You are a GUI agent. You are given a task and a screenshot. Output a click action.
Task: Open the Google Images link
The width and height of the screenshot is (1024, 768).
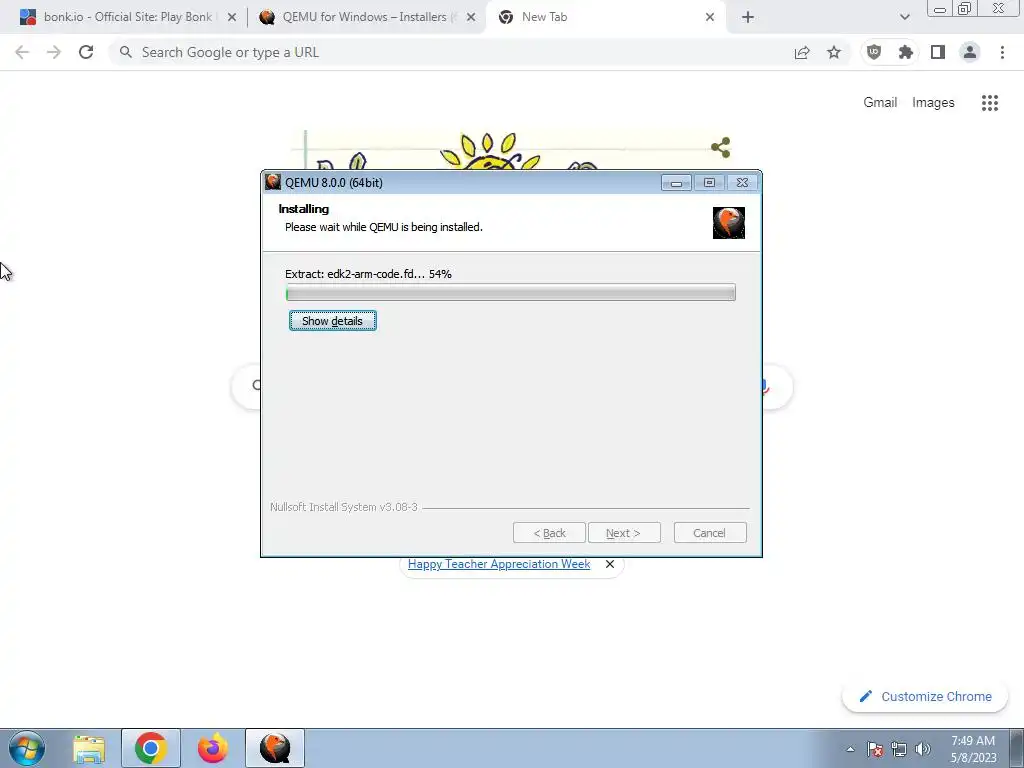tap(933, 103)
